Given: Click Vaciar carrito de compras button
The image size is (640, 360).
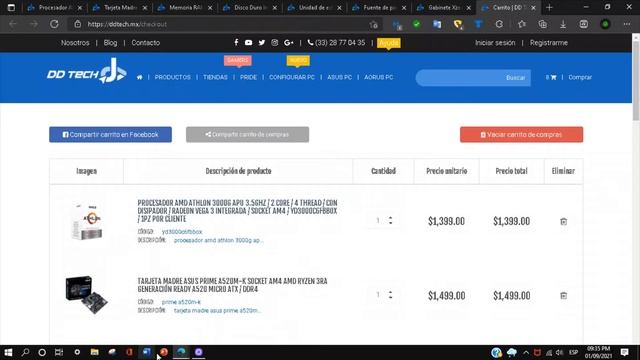Looking at the screenshot, I should coord(521,134).
